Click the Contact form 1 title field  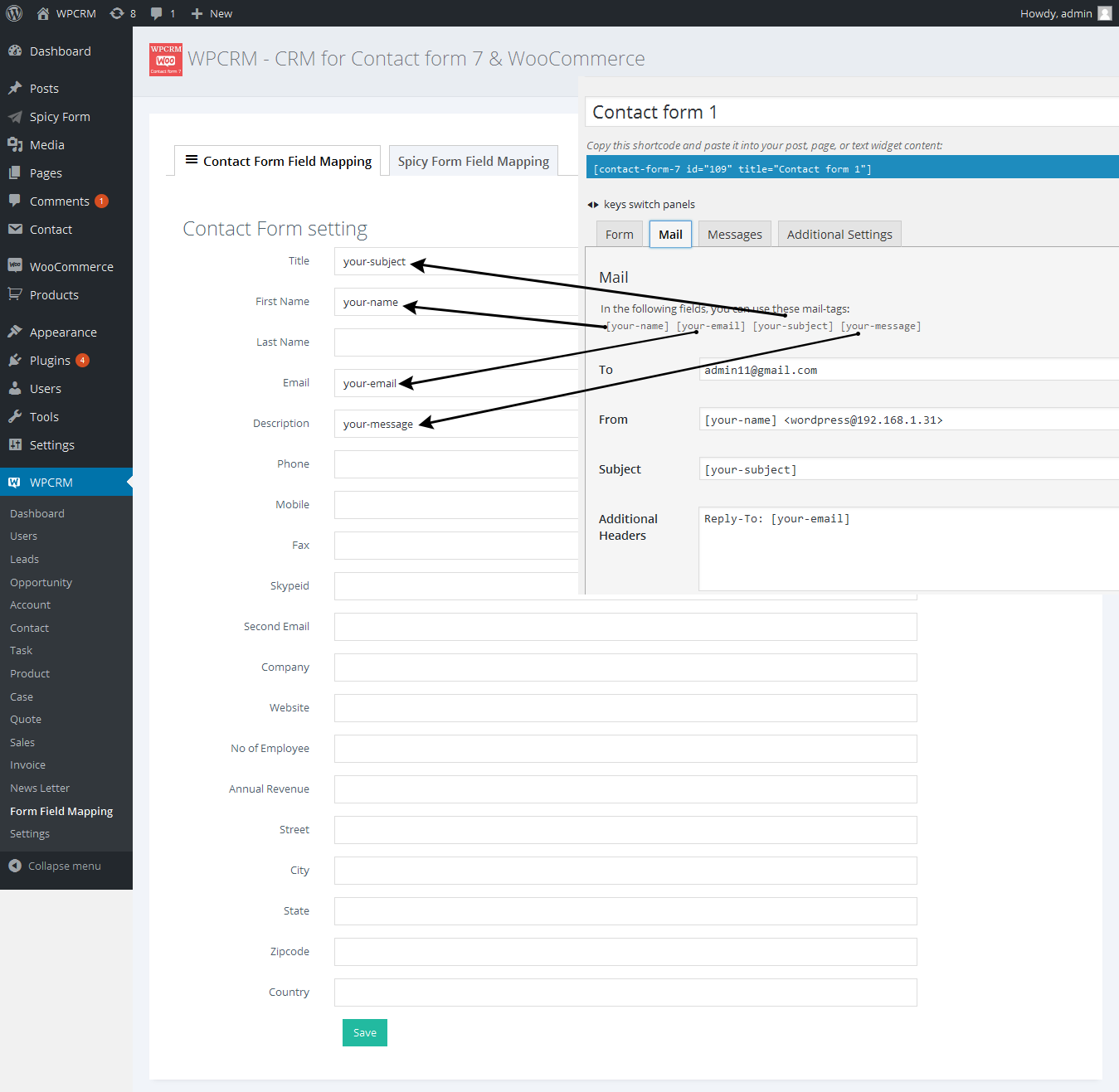852,112
